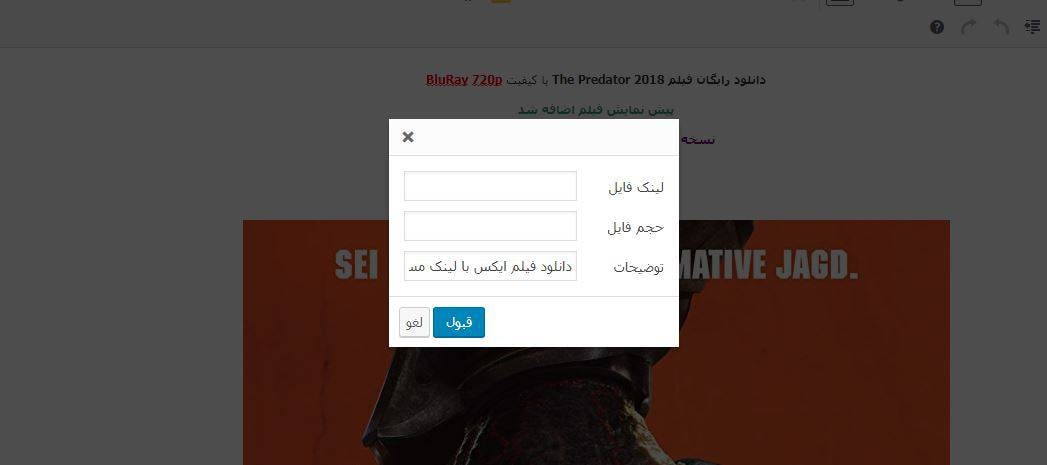Viewport: 1047px width, 465px height.
Task: Place cursor in The Predator 2018 title
Action: (608, 80)
